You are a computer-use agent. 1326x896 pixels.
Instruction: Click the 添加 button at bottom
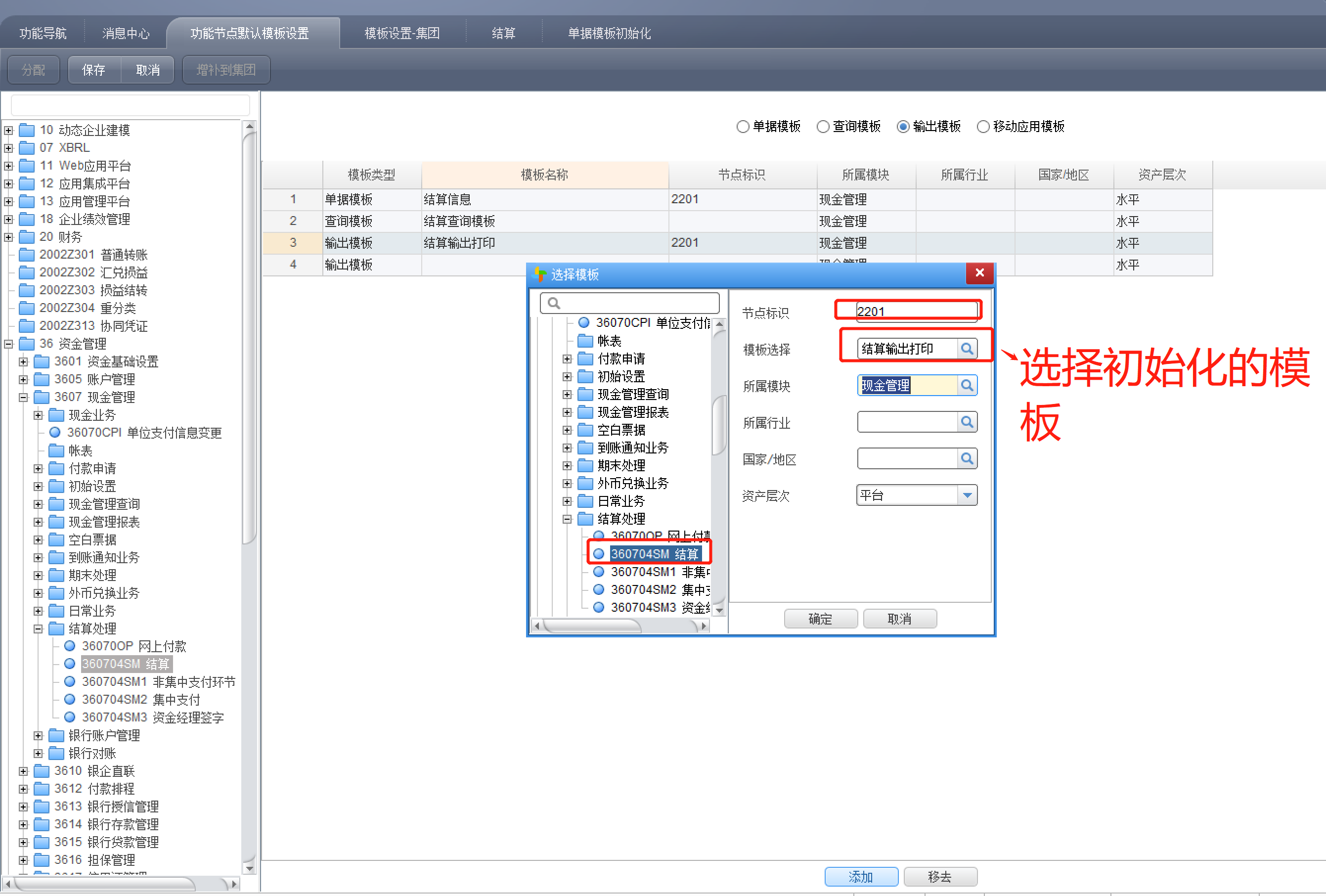[x=861, y=877]
